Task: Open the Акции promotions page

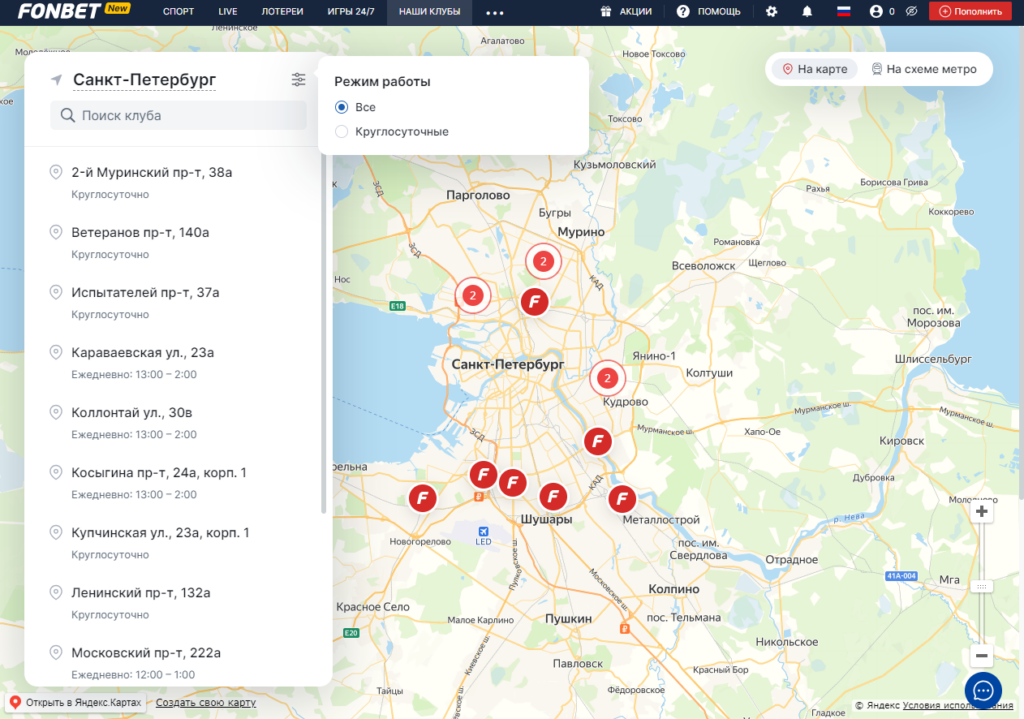Action: [635, 11]
